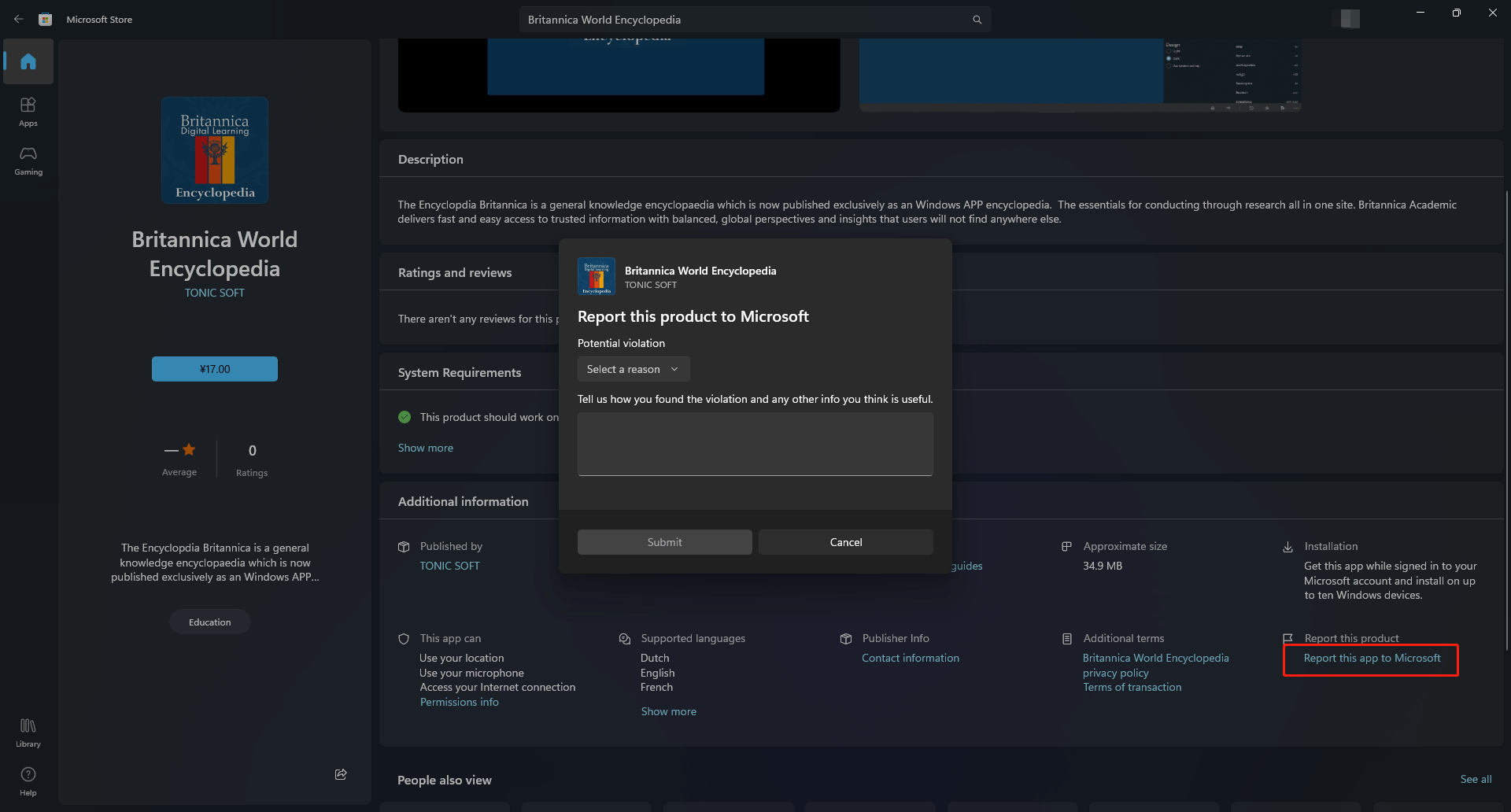
Task: Click the green checkmark system requirement icon
Action: tap(405, 417)
